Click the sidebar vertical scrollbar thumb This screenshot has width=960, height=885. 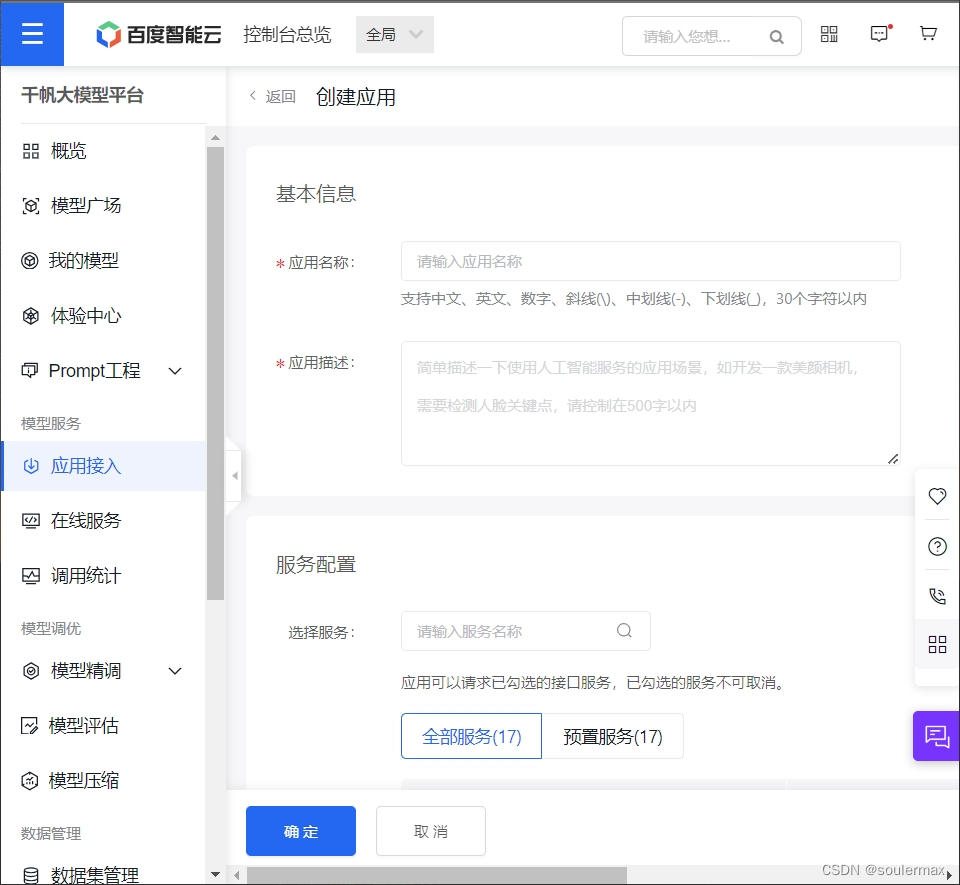click(216, 373)
